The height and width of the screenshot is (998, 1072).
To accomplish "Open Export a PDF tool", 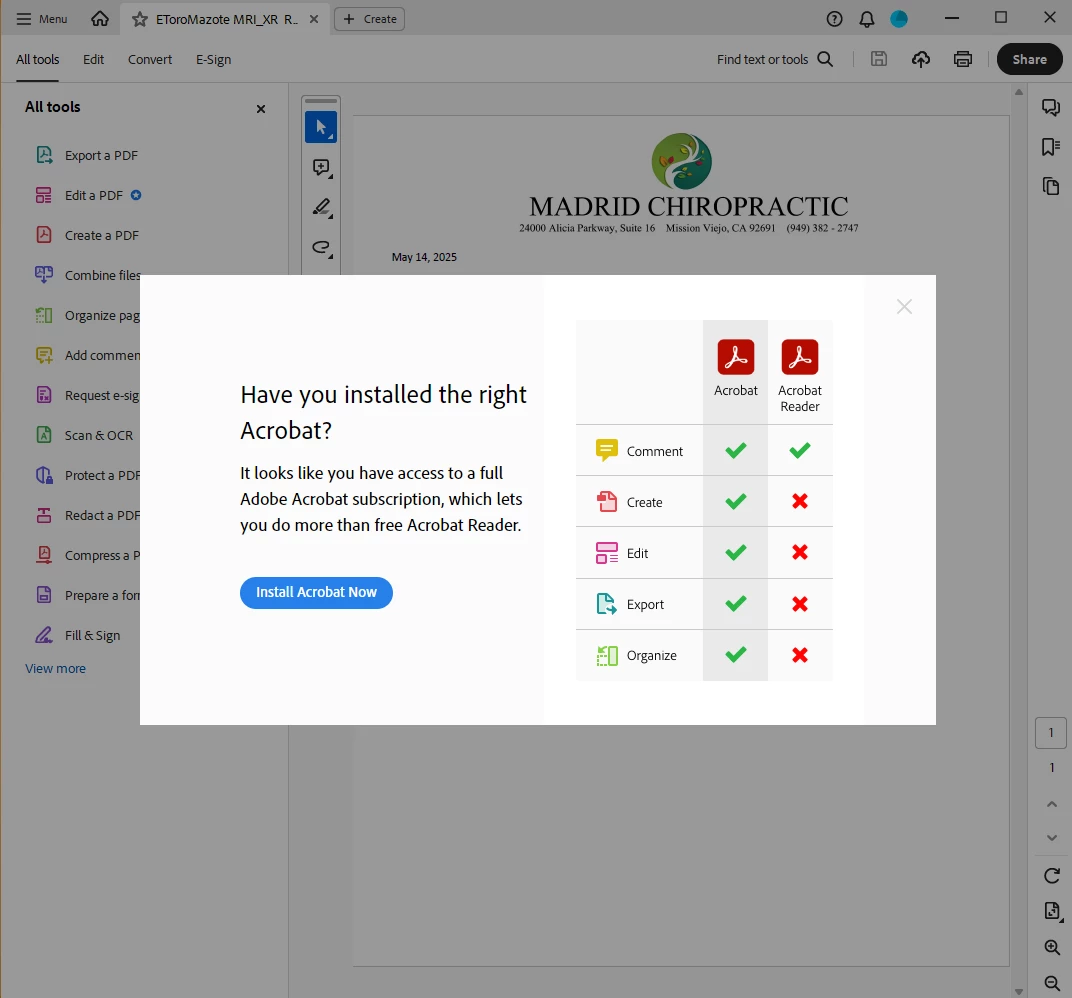I will tap(87, 155).
